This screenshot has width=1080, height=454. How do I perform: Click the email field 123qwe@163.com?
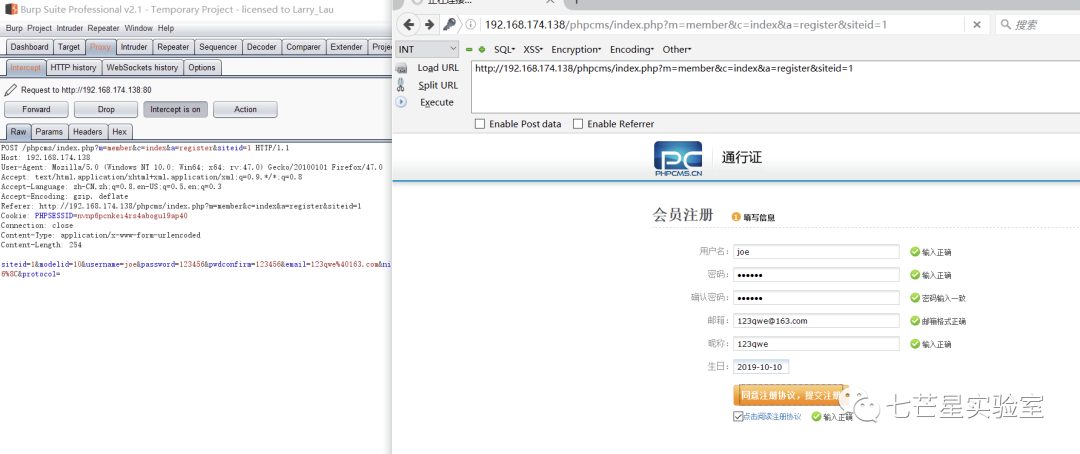tap(816, 320)
